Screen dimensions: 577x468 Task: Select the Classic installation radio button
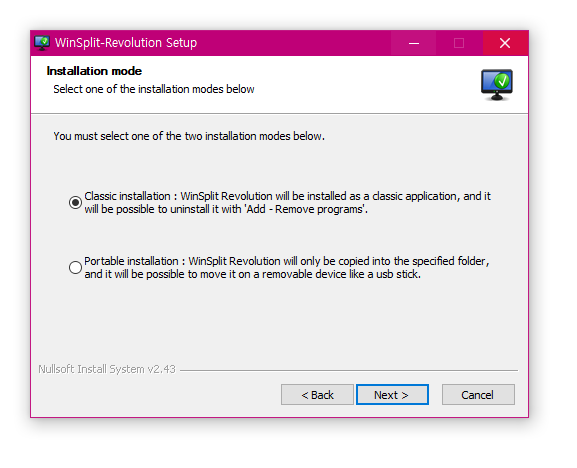click(75, 202)
